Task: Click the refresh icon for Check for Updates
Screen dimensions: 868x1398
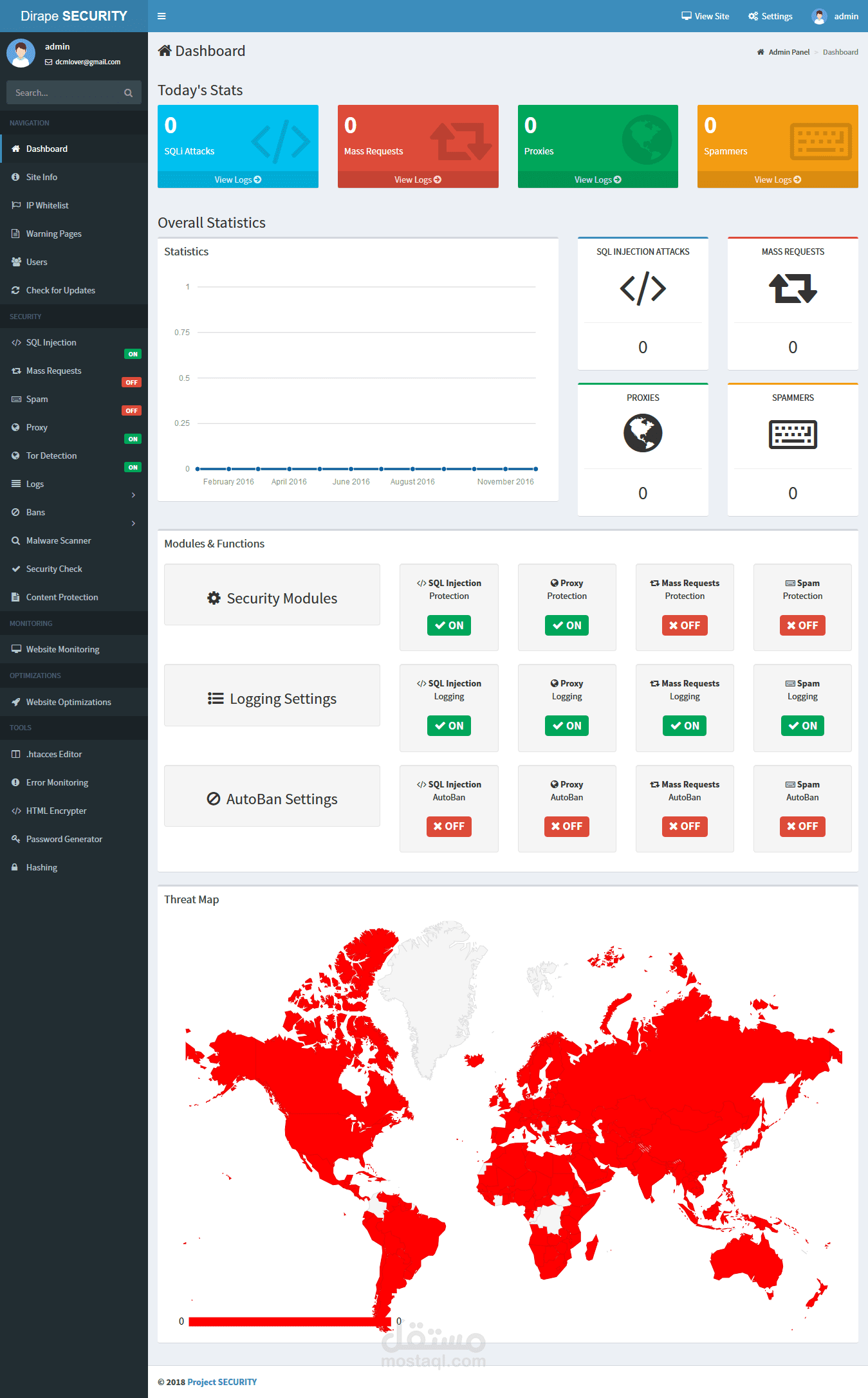Action: 15,290
